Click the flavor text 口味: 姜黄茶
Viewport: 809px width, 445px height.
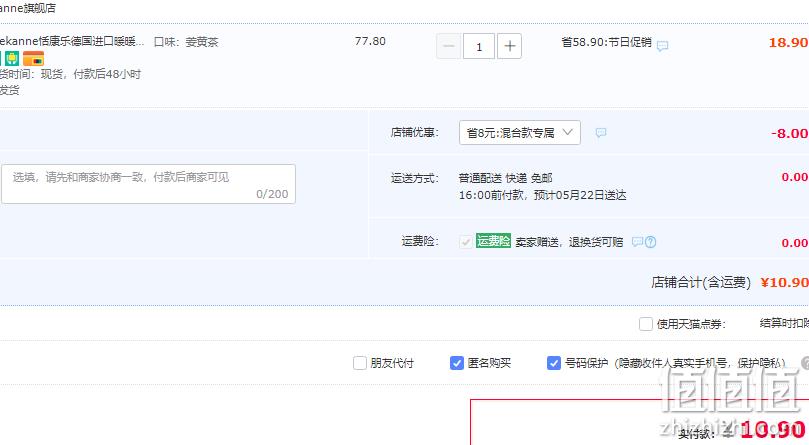pos(186,42)
